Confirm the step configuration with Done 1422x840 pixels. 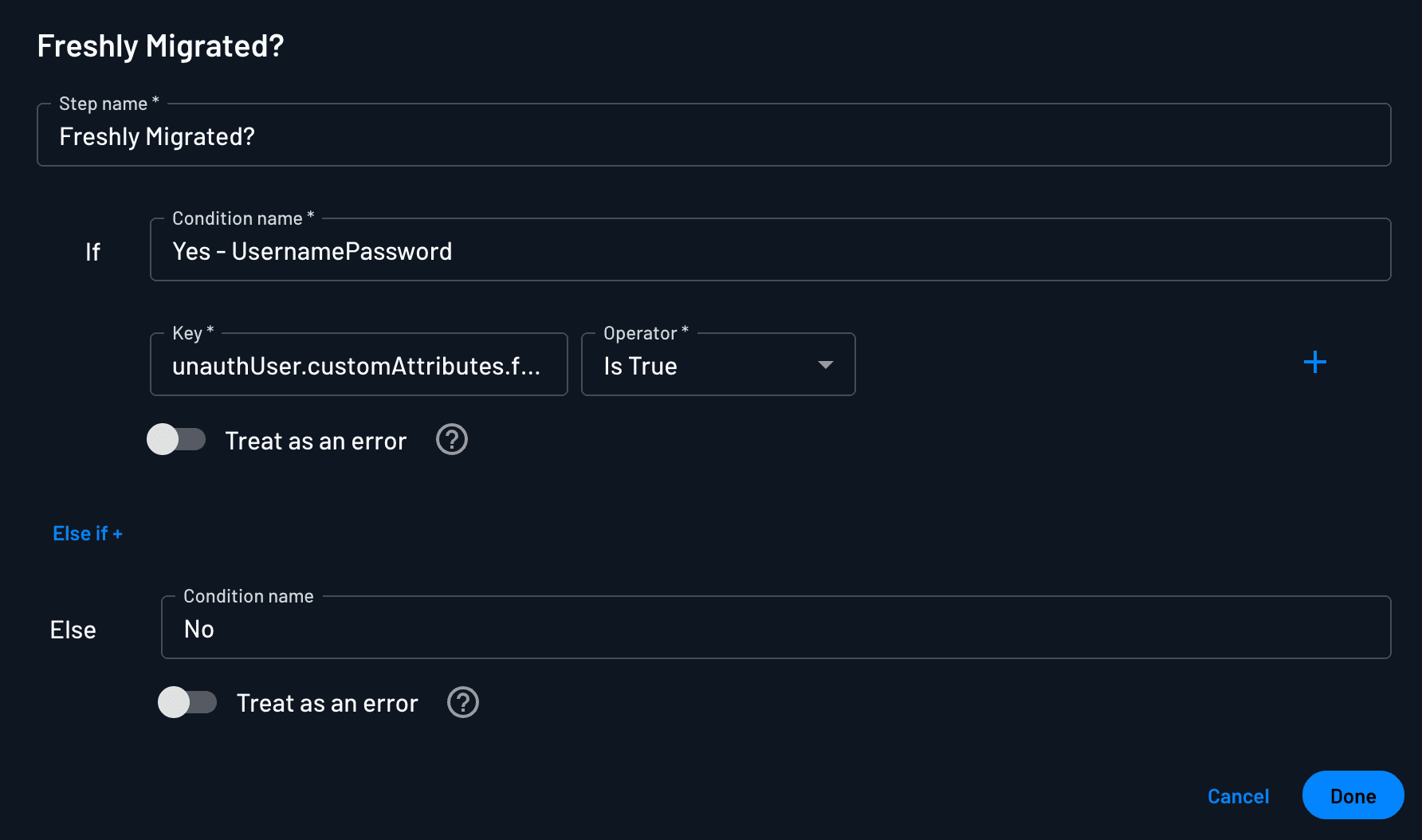click(x=1353, y=795)
